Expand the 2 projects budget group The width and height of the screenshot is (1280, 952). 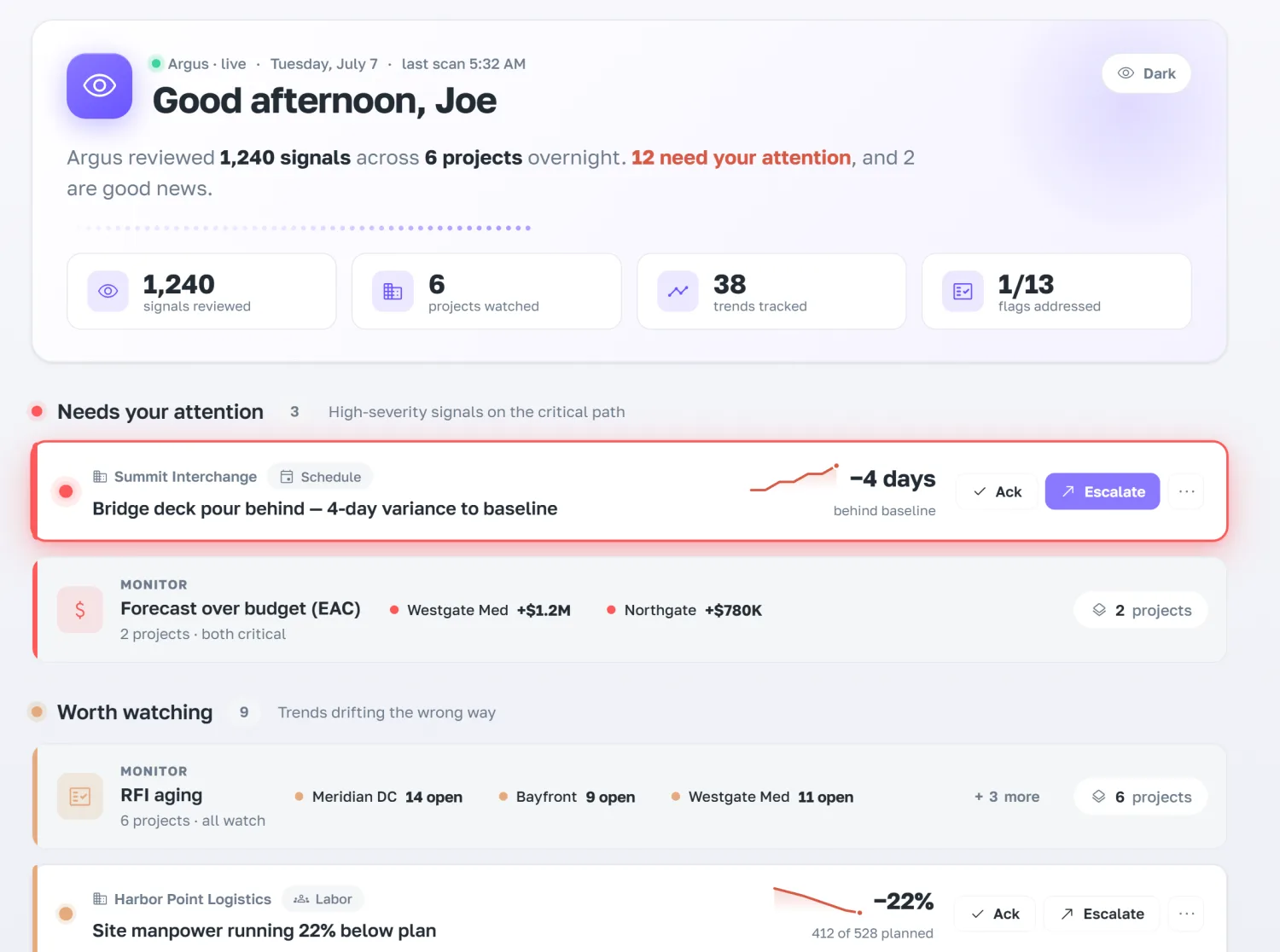point(1141,610)
